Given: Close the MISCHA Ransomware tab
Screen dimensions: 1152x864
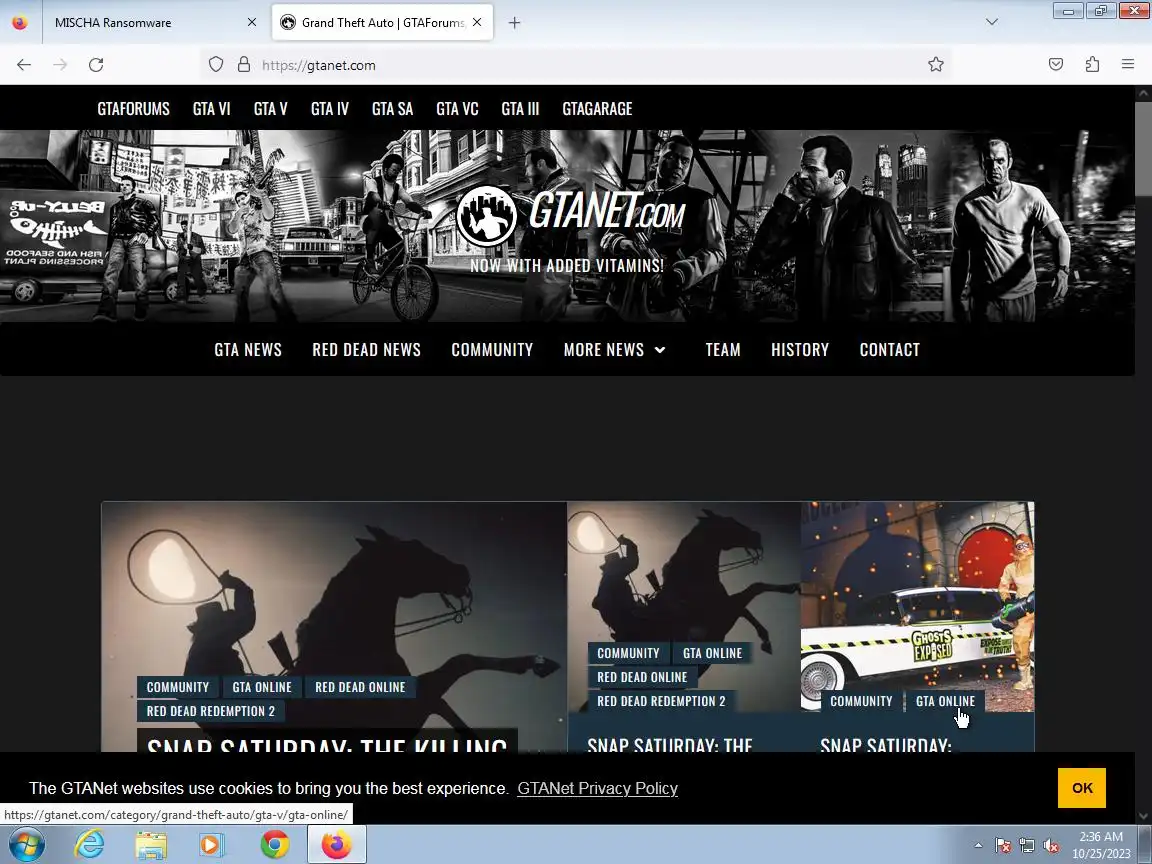Looking at the screenshot, I should pyautogui.click(x=252, y=22).
